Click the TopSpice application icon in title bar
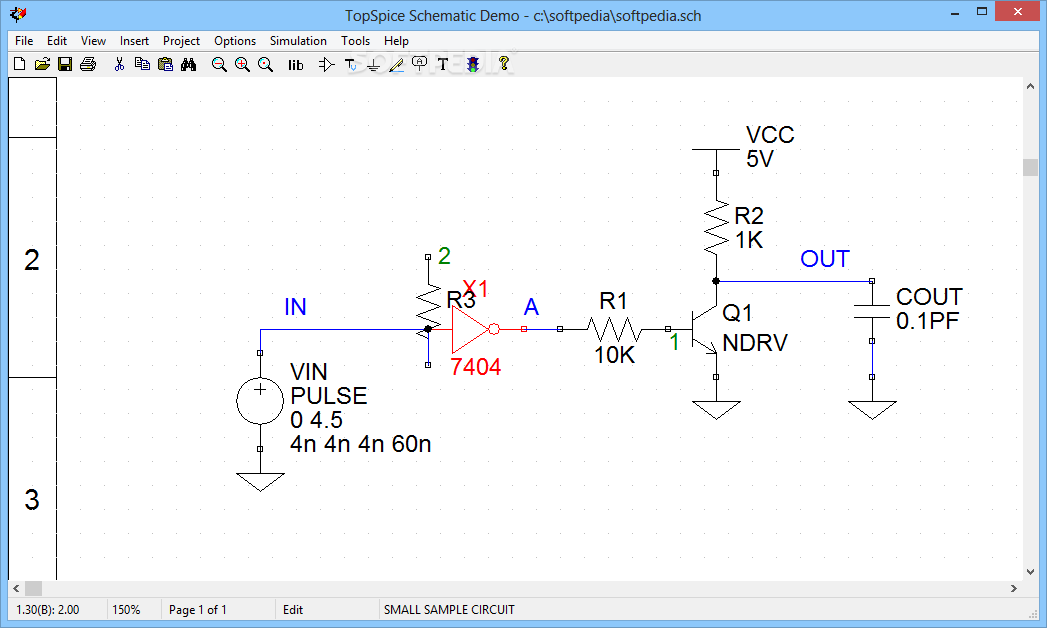1047x628 pixels. pyautogui.click(x=19, y=15)
